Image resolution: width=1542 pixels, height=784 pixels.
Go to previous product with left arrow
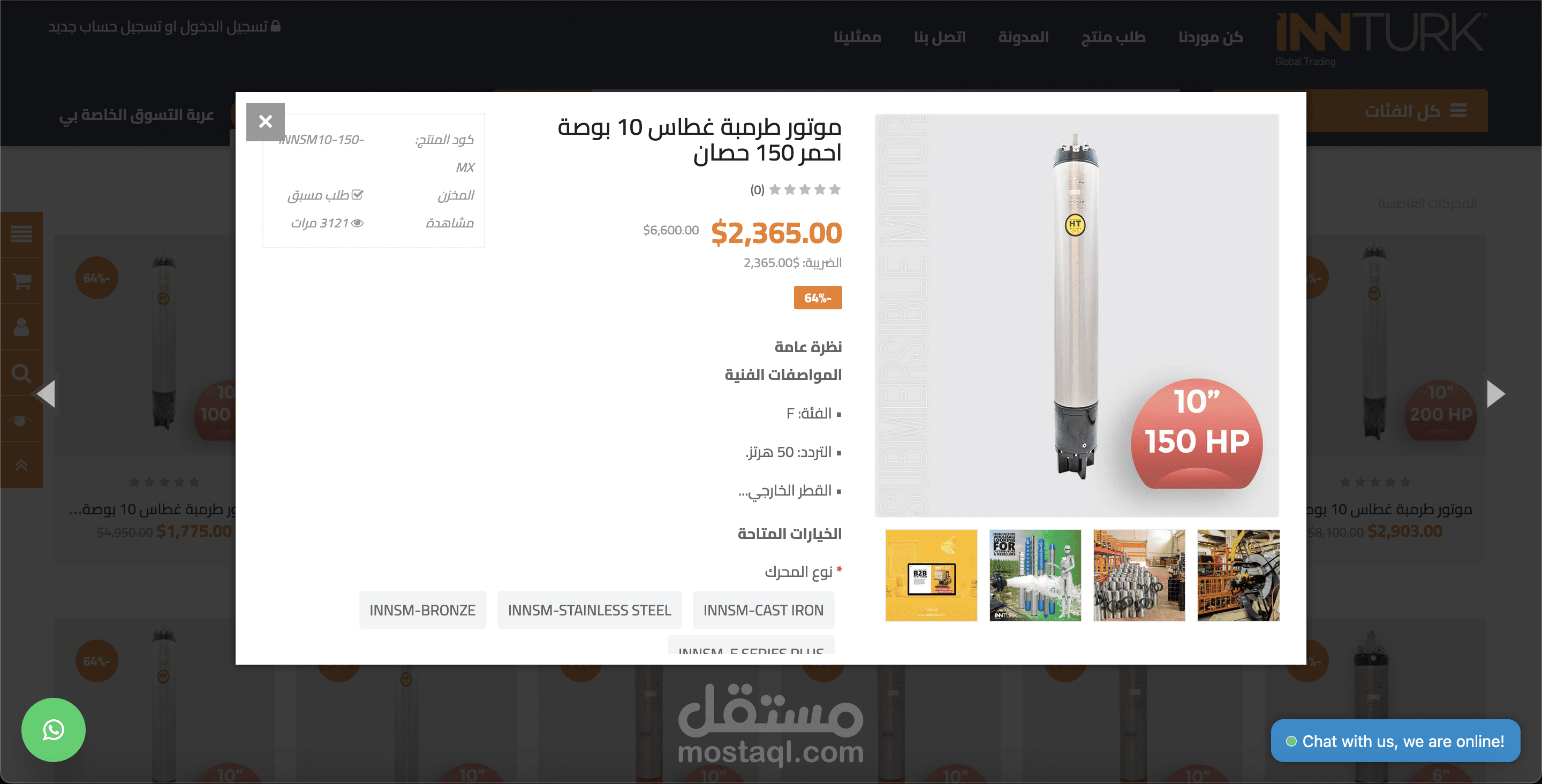(x=46, y=393)
